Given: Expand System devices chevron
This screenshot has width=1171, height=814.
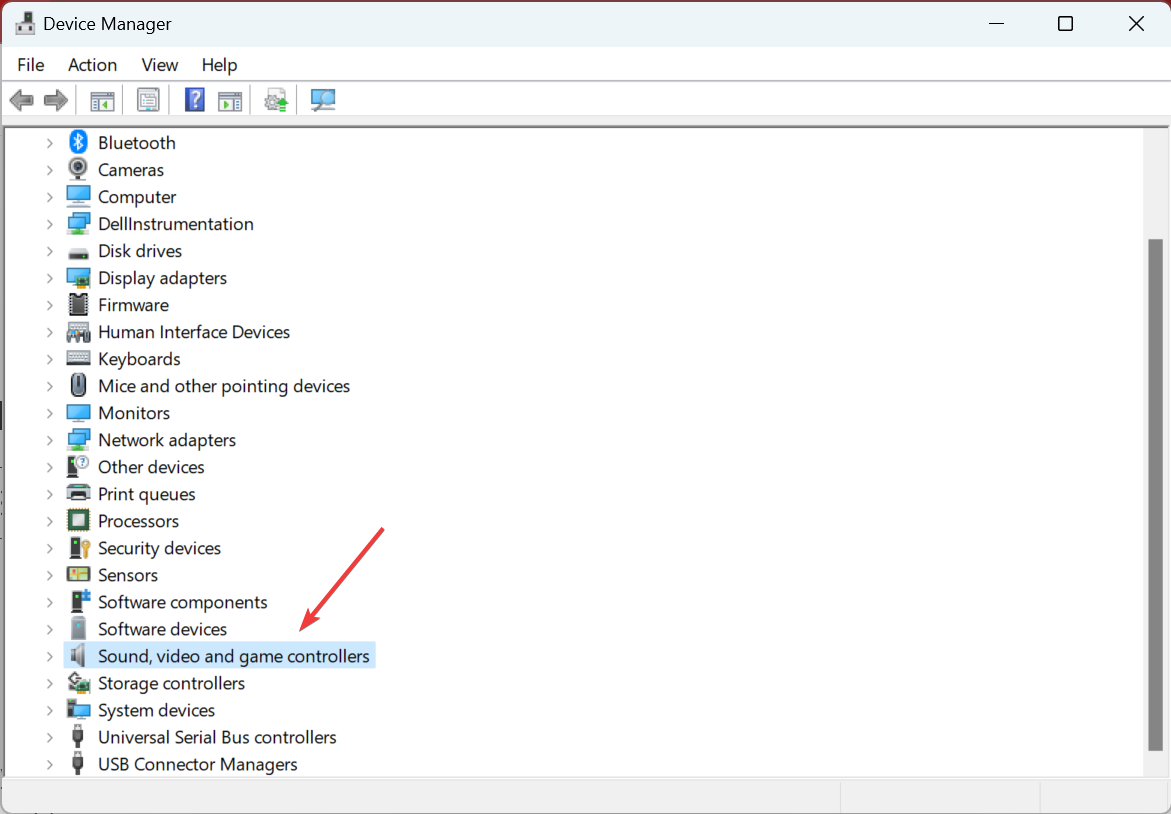Looking at the screenshot, I should (49, 710).
